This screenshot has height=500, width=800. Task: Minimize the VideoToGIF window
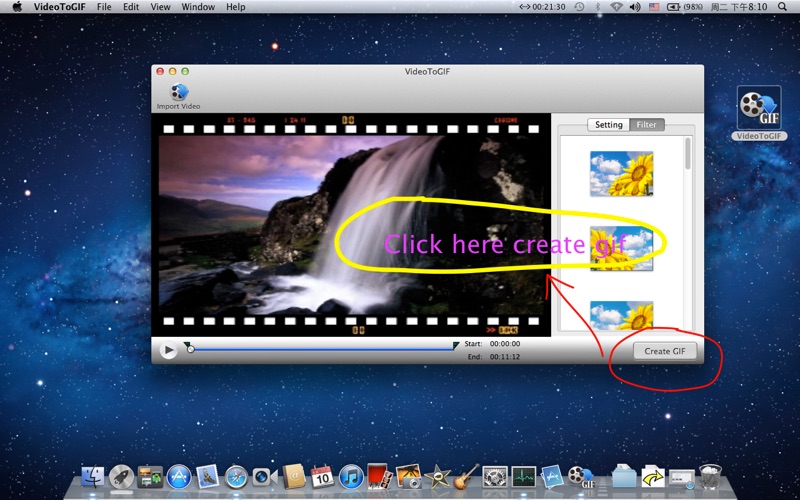click(x=172, y=71)
